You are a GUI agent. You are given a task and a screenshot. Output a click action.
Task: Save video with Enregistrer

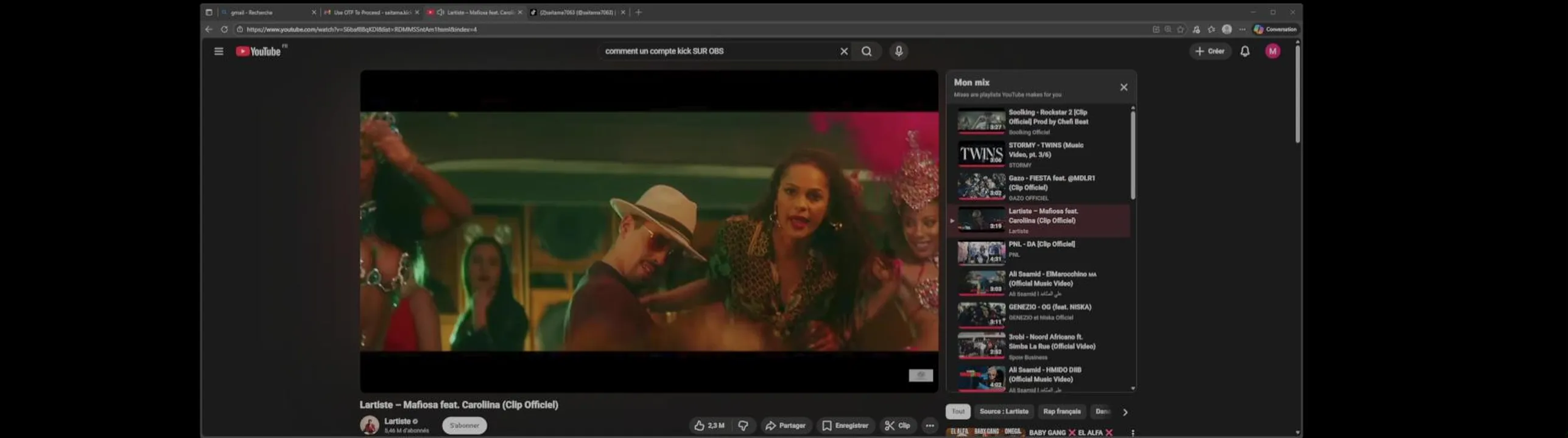pos(845,426)
